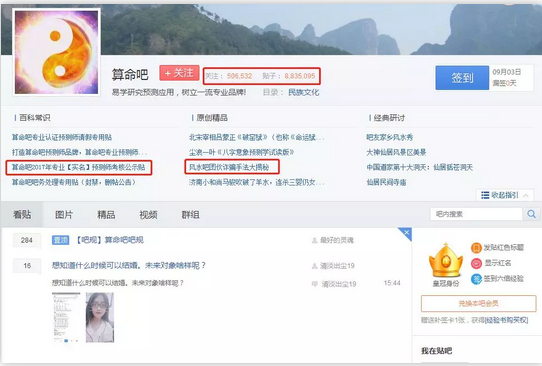Click the blue 签到 sign-in button
The height and width of the screenshot is (366, 542).
(x=462, y=78)
